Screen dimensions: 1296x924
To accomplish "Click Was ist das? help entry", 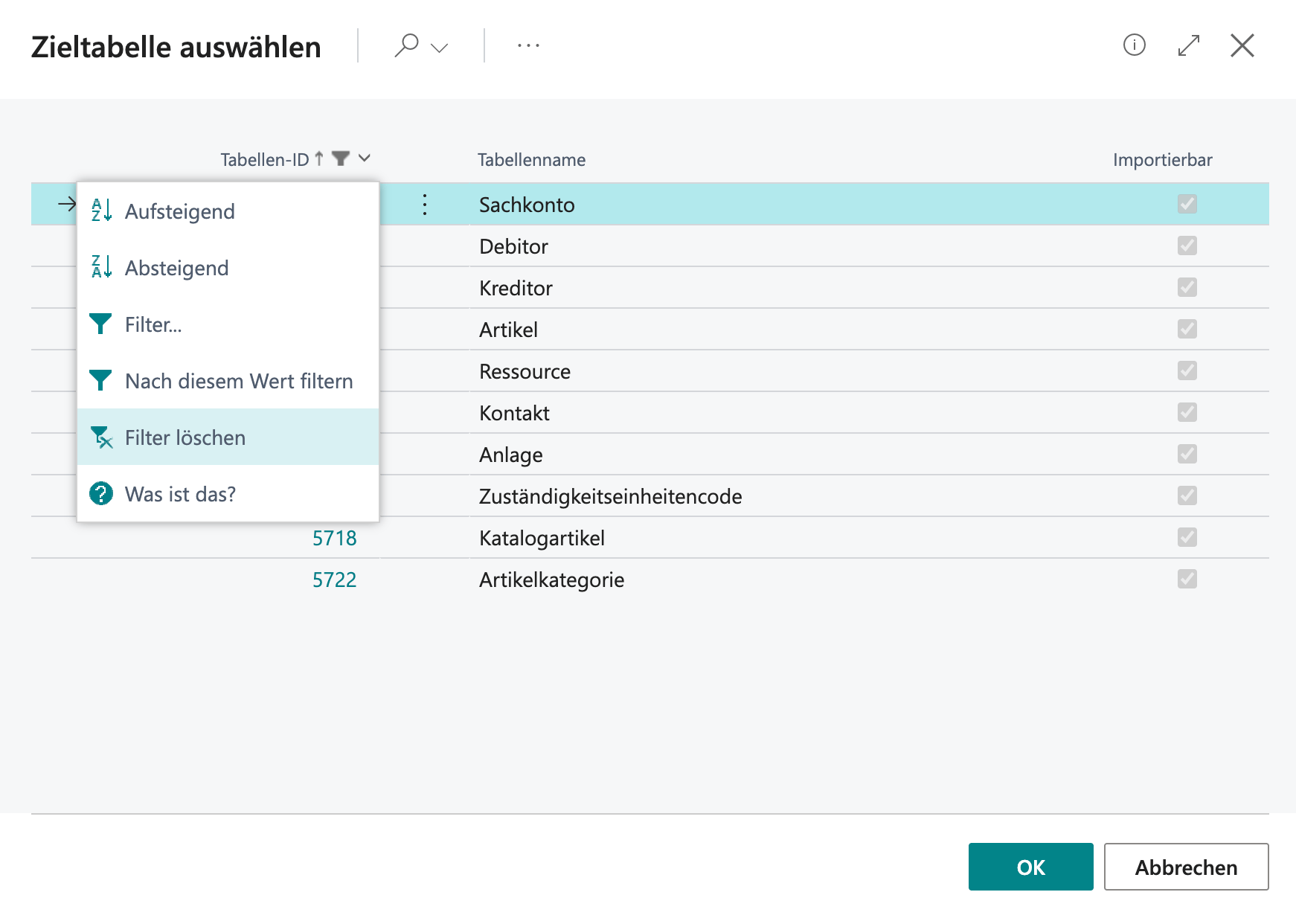I will coord(228,494).
